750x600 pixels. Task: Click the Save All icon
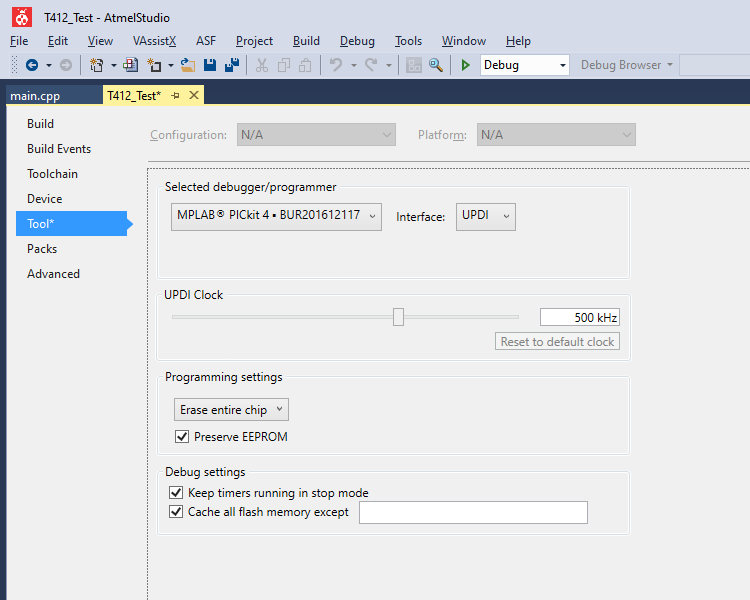232,65
